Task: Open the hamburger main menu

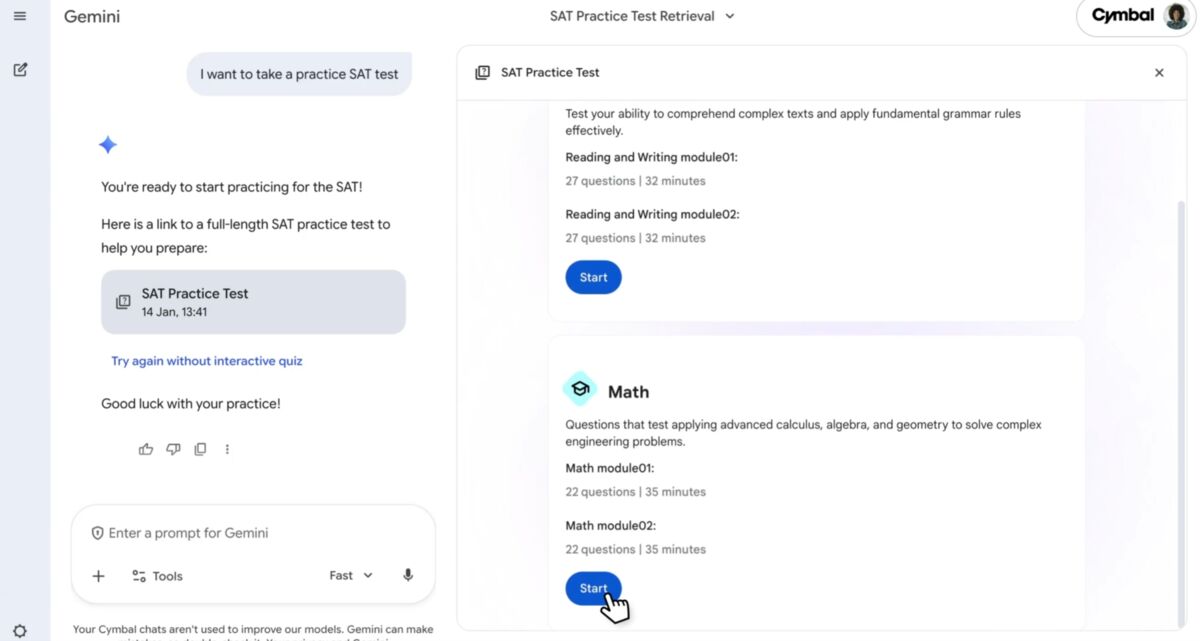Action: click(x=20, y=16)
